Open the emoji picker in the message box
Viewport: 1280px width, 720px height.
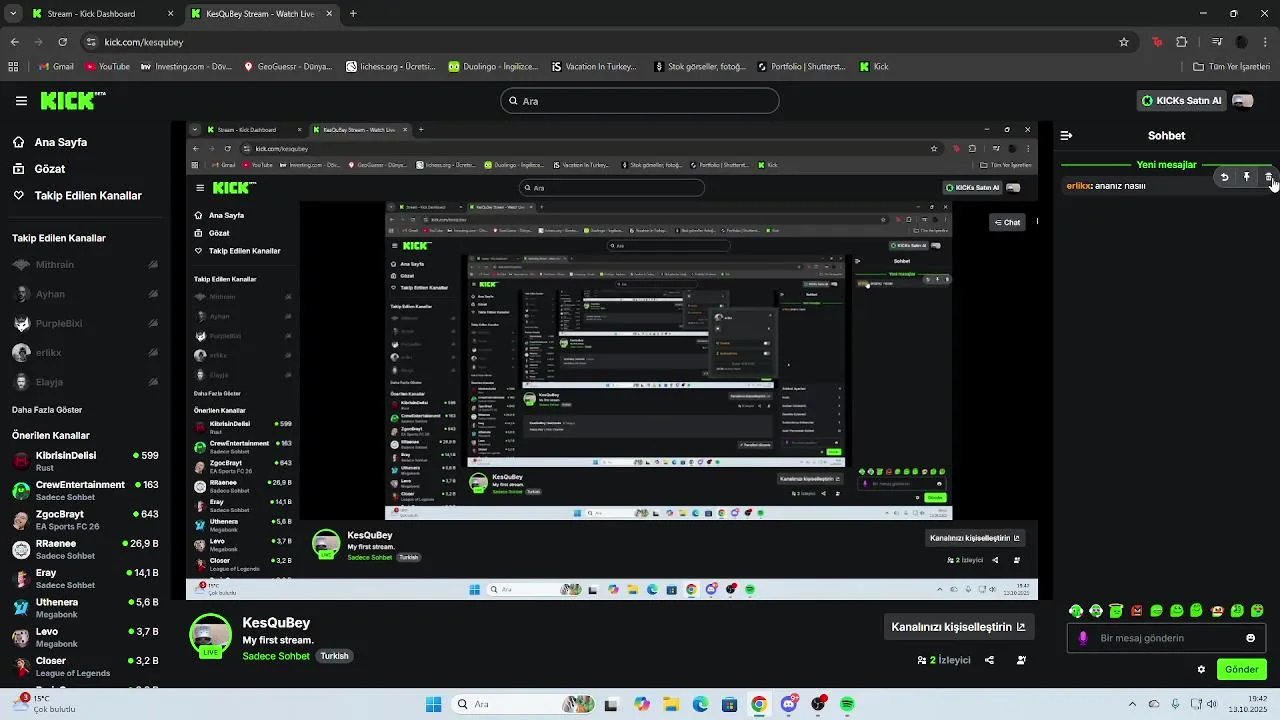click(x=1250, y=638)
